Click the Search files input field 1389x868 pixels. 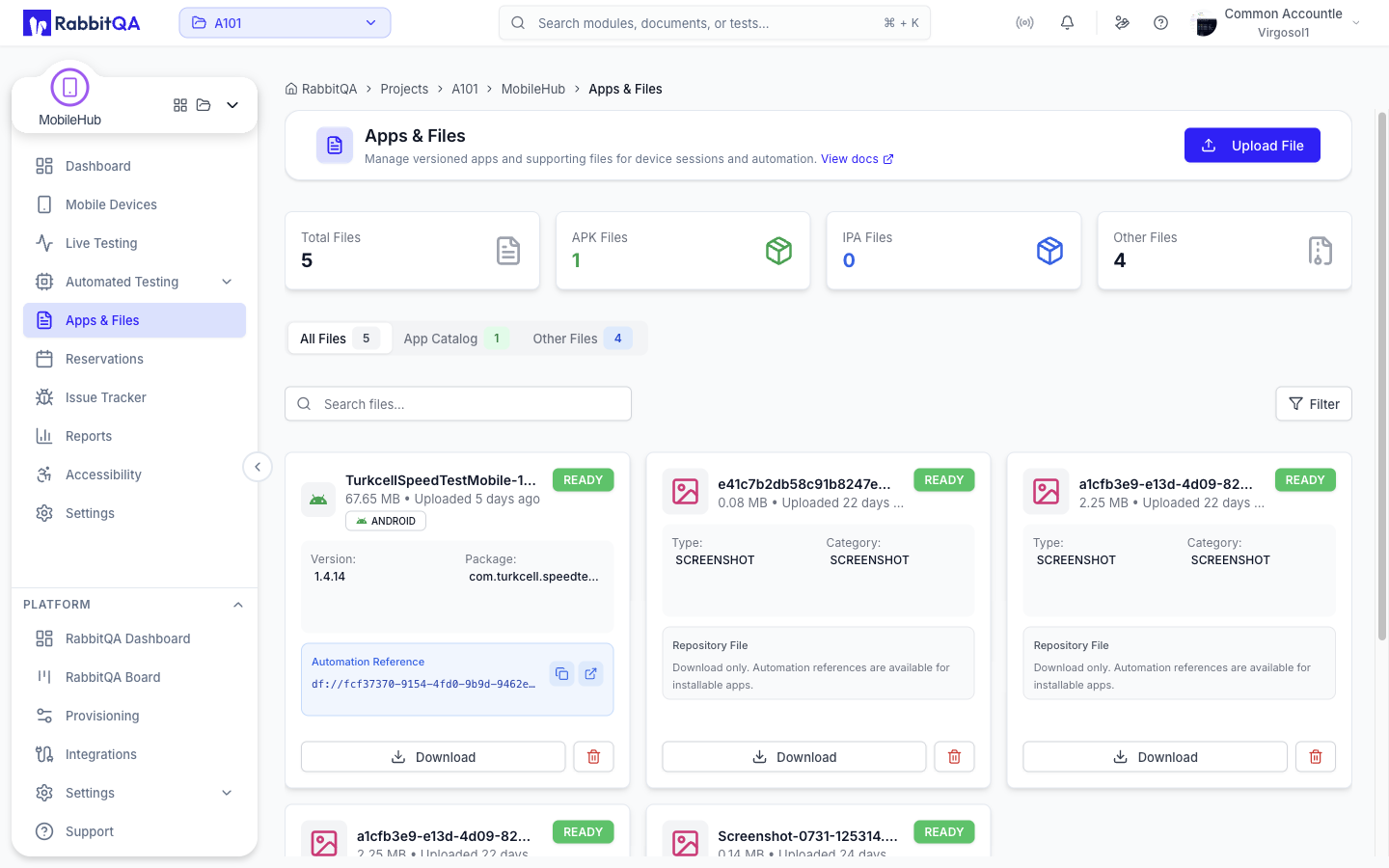[458, 404]
